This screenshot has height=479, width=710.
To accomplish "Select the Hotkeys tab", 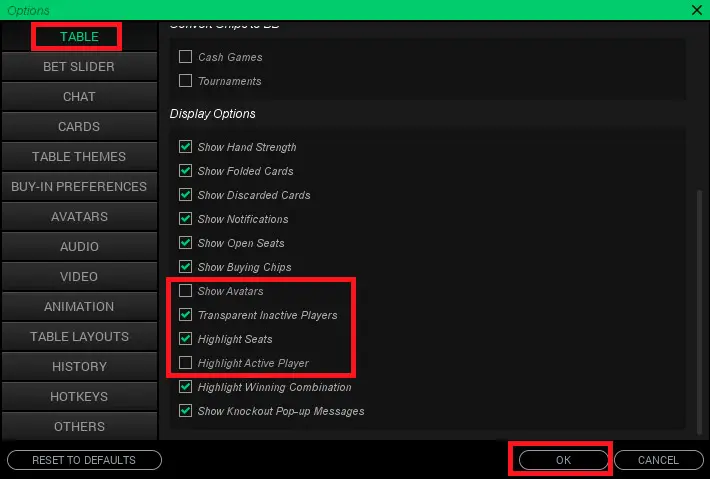I will point(79,397).
